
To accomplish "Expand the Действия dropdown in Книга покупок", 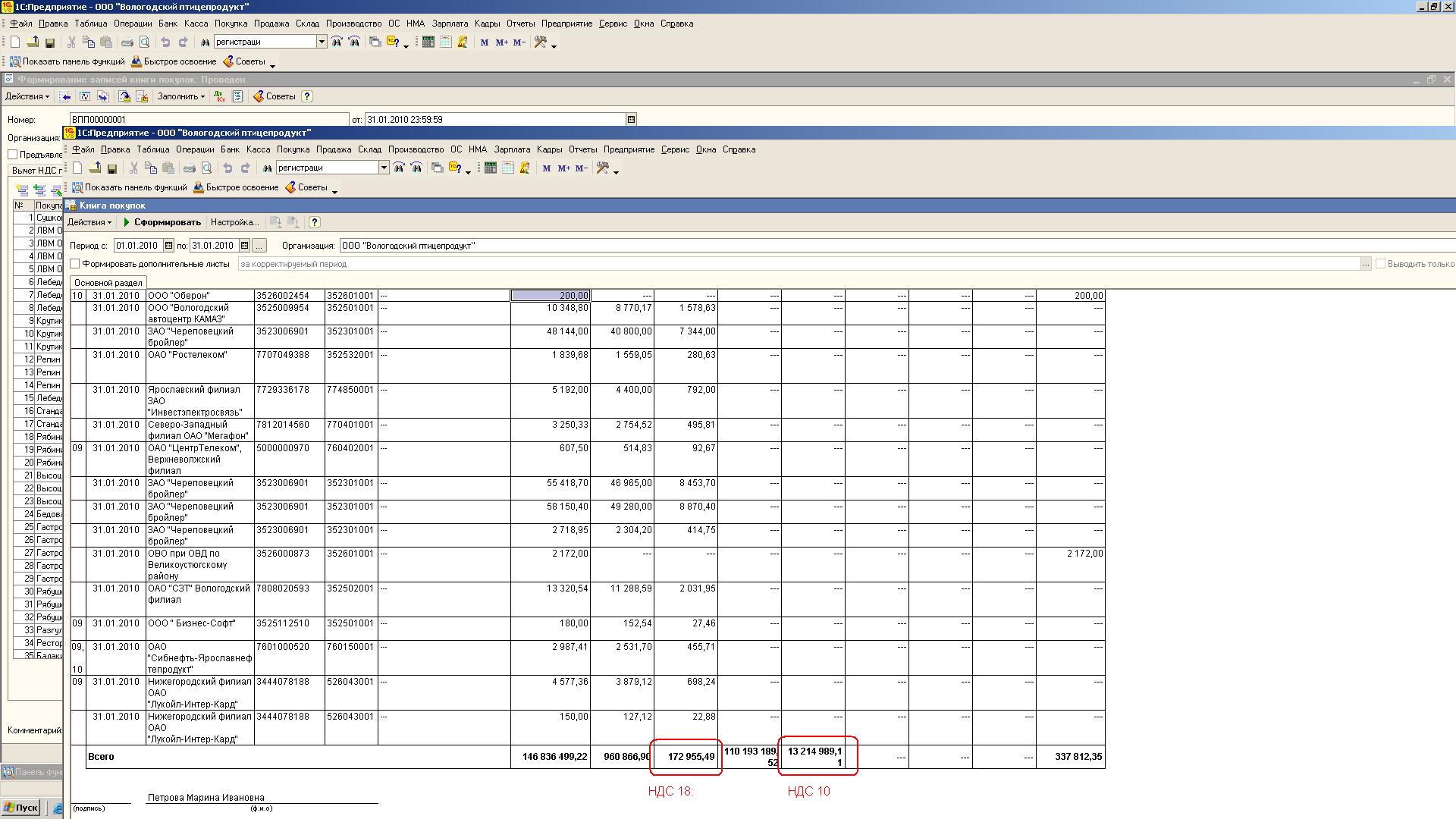I will (89, 222).
